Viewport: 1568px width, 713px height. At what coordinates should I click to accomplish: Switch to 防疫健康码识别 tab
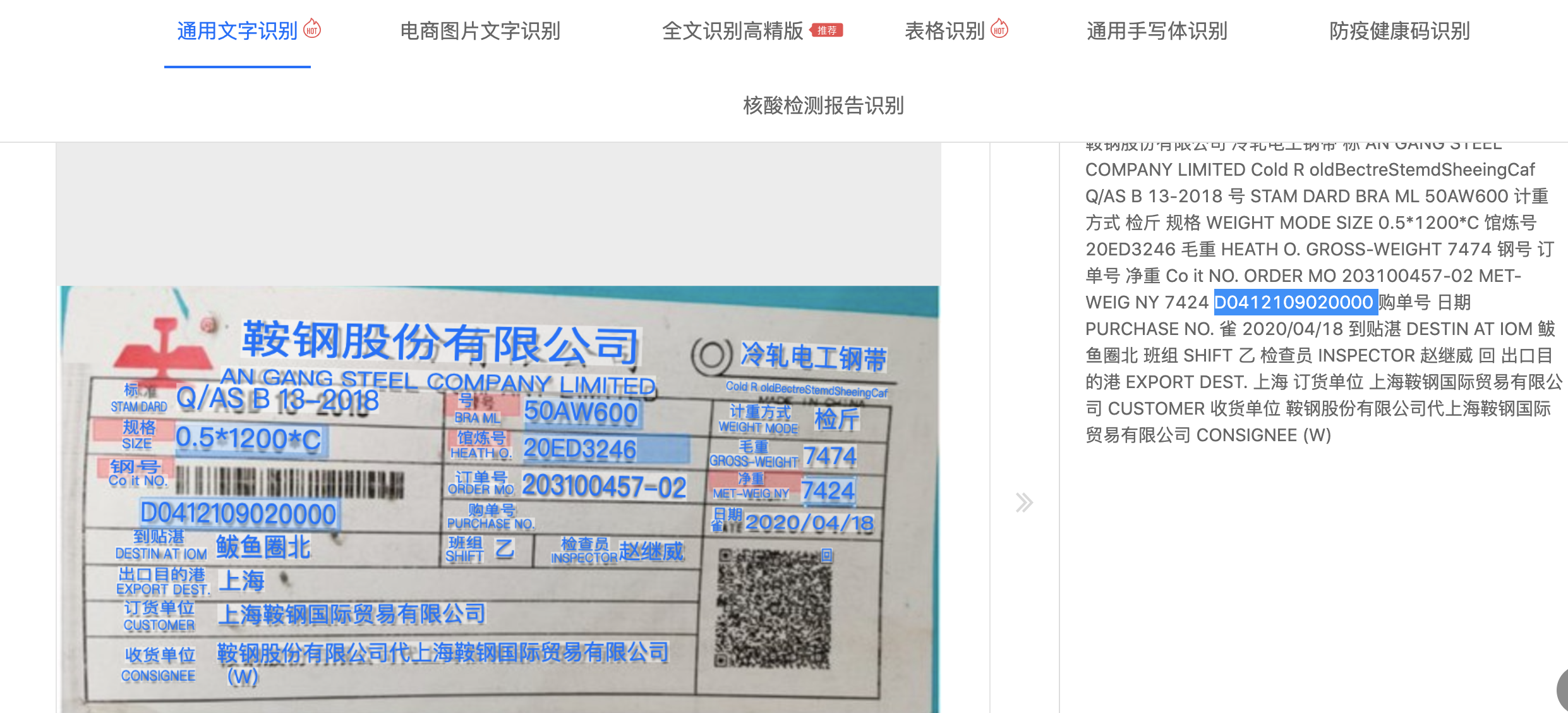[x=1399, y=31]
